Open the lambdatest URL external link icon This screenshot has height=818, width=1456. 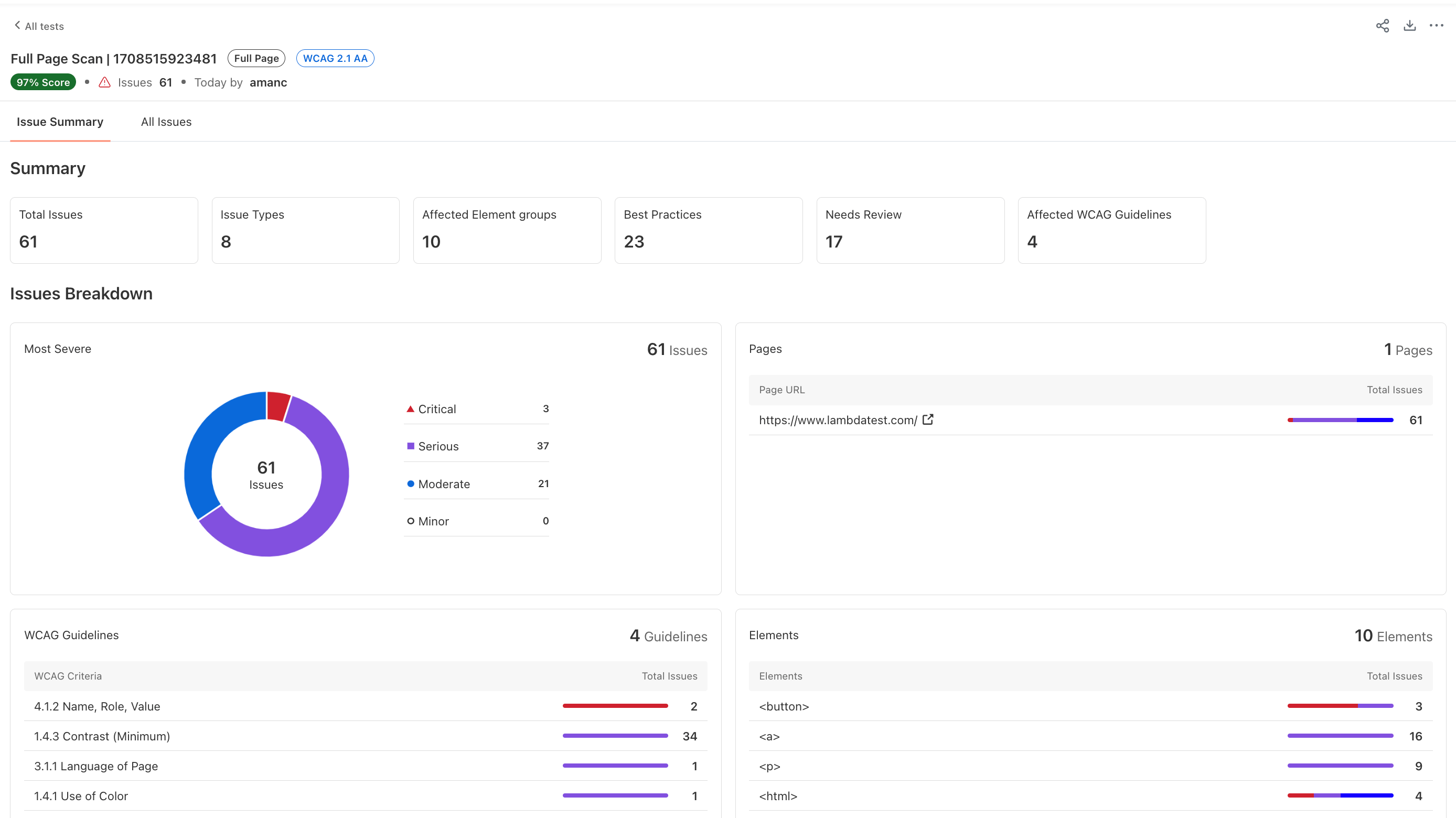(927, 419)
